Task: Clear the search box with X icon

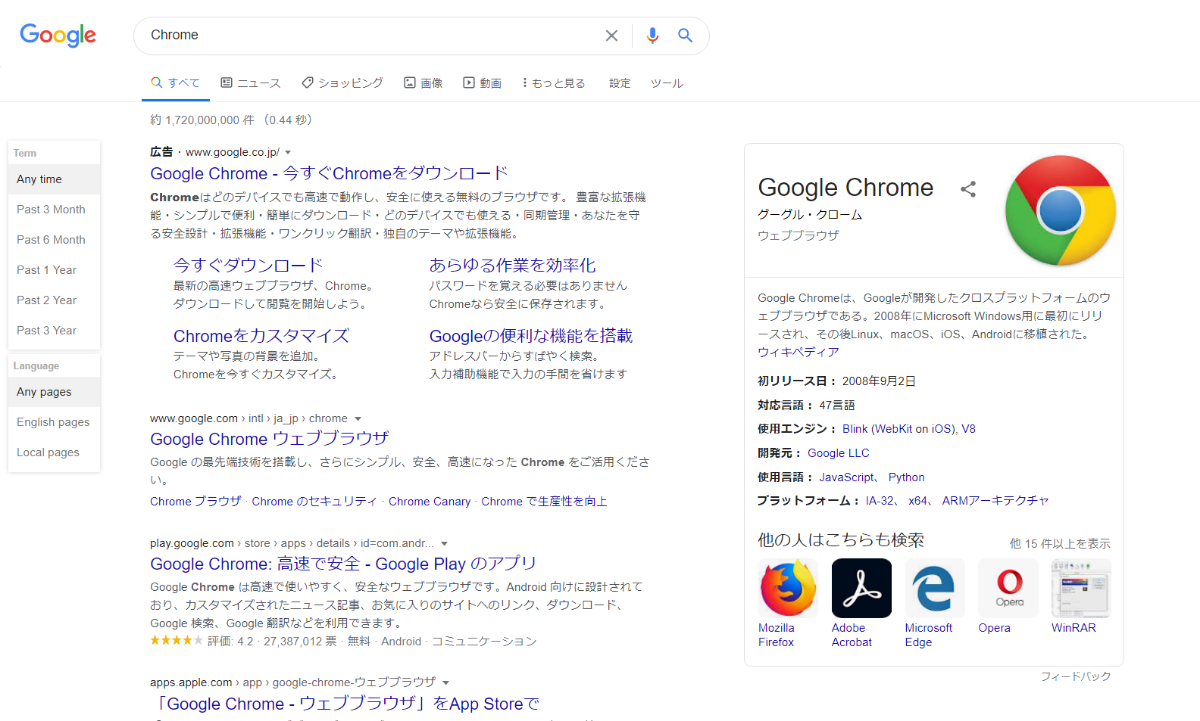Action: tap(612, 36)
